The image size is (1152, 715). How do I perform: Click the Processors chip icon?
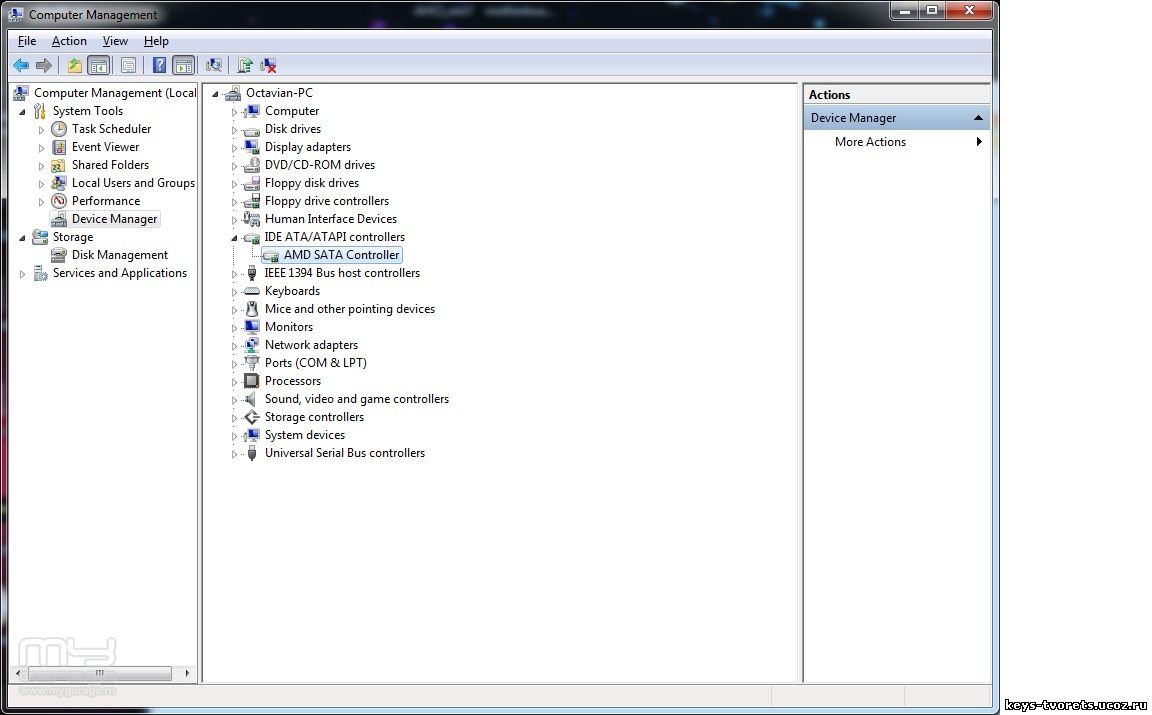(x=251, y=381)
